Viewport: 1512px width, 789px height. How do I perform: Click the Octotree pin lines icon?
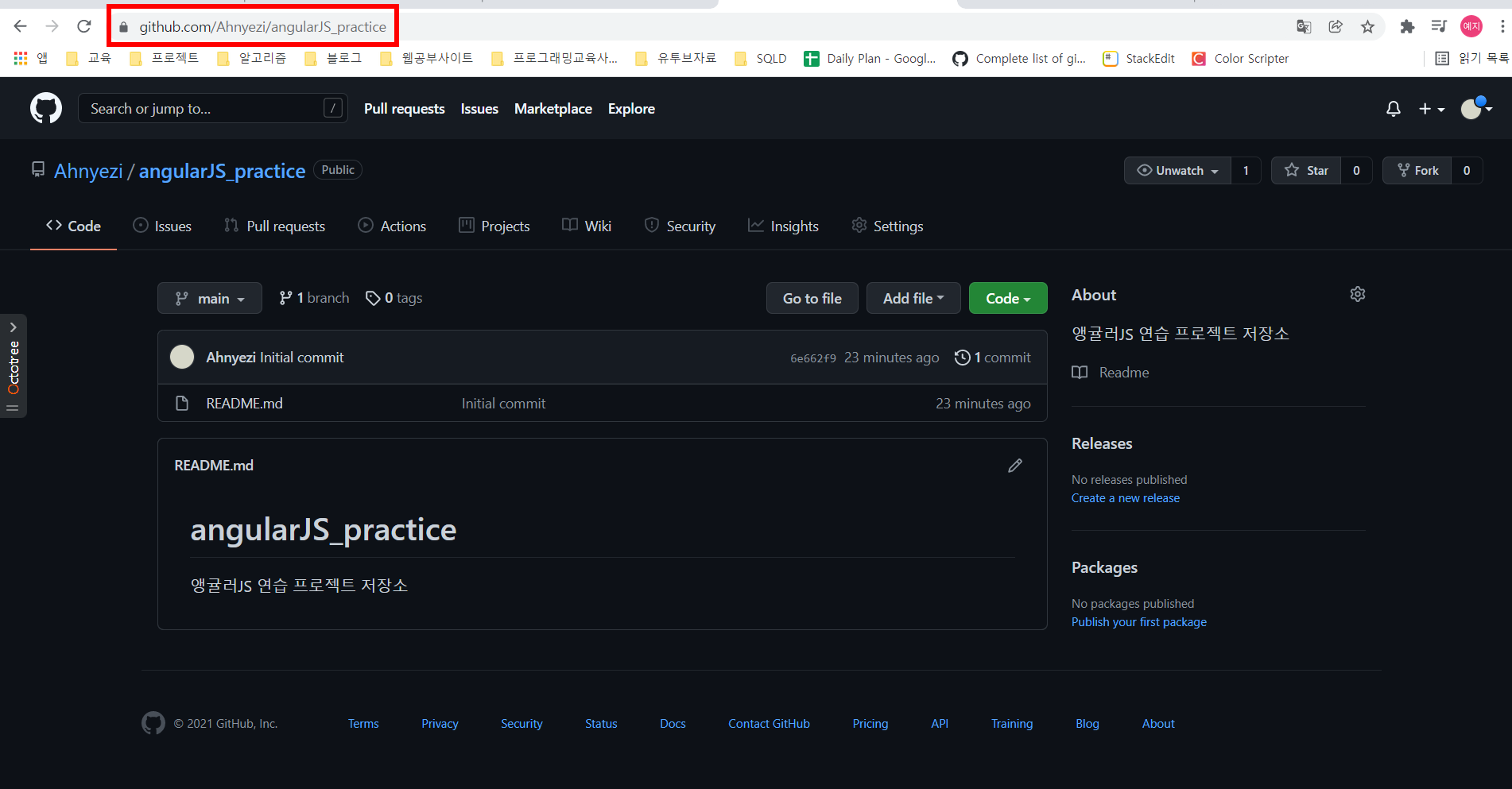point(13,408)
